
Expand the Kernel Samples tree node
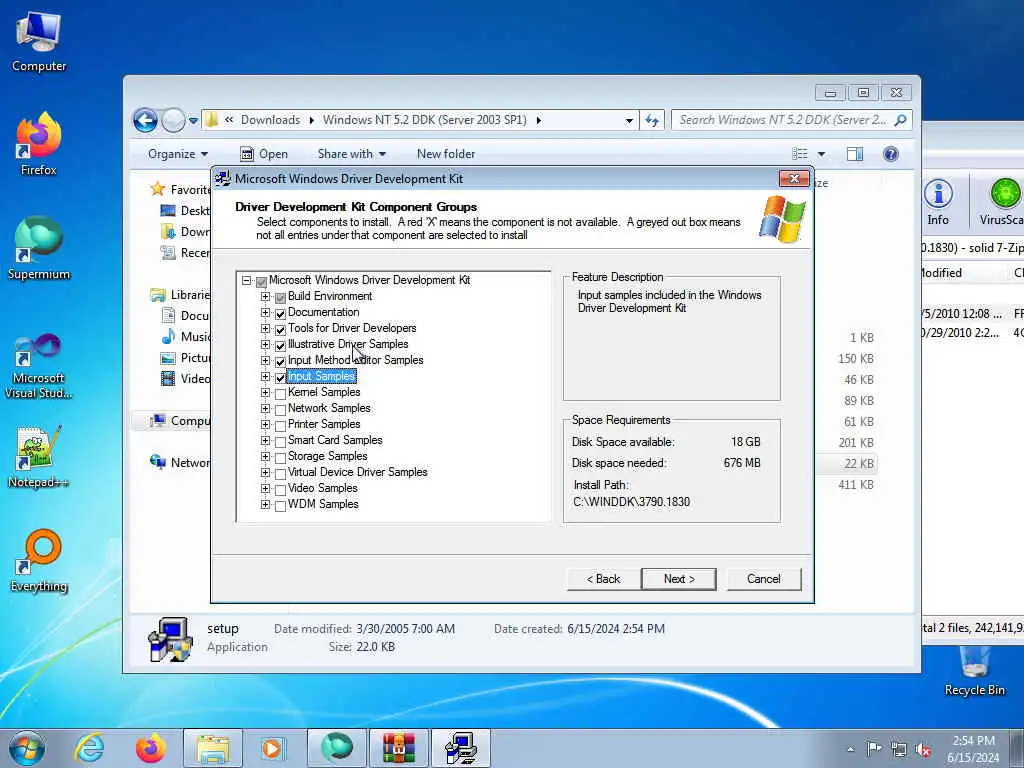265,392
